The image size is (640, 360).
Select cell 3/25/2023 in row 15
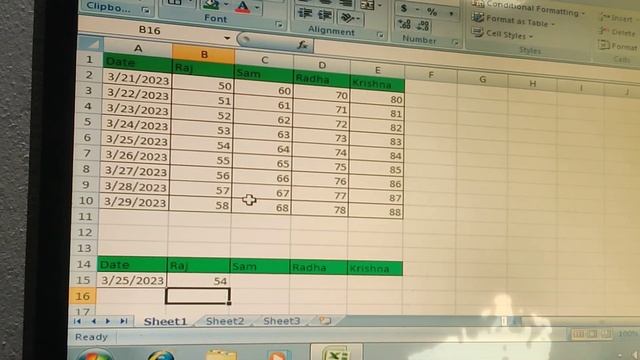point(132,280)
